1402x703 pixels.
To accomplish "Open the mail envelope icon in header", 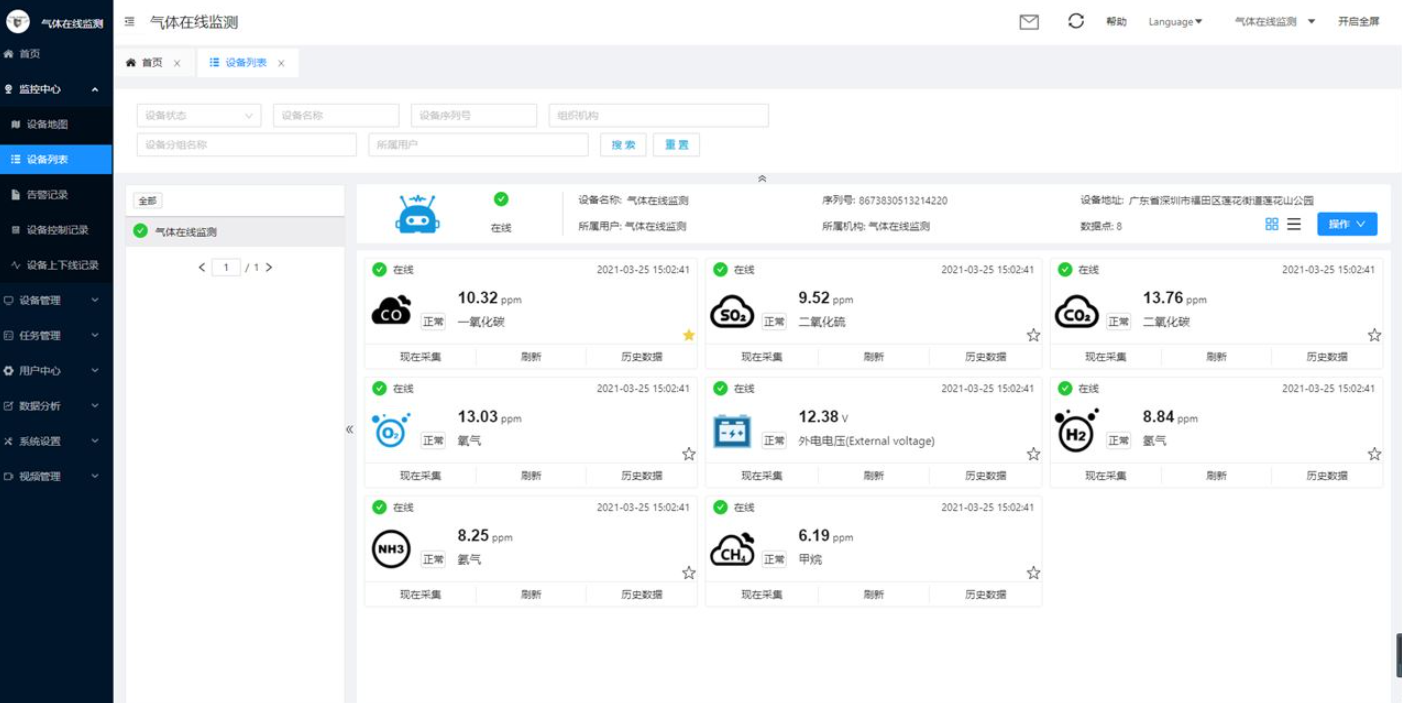I will pos(1029,22).
